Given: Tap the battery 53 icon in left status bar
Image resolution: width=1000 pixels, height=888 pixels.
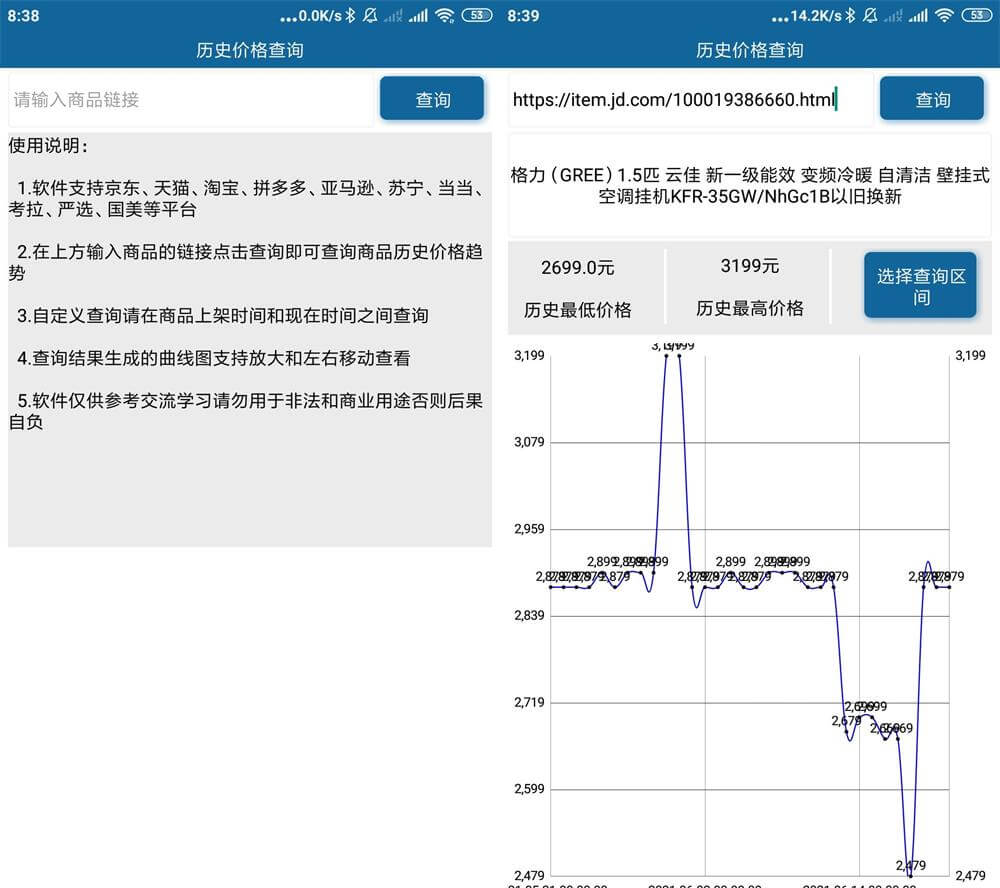Looking at the screenshot, I should (476, 15).
